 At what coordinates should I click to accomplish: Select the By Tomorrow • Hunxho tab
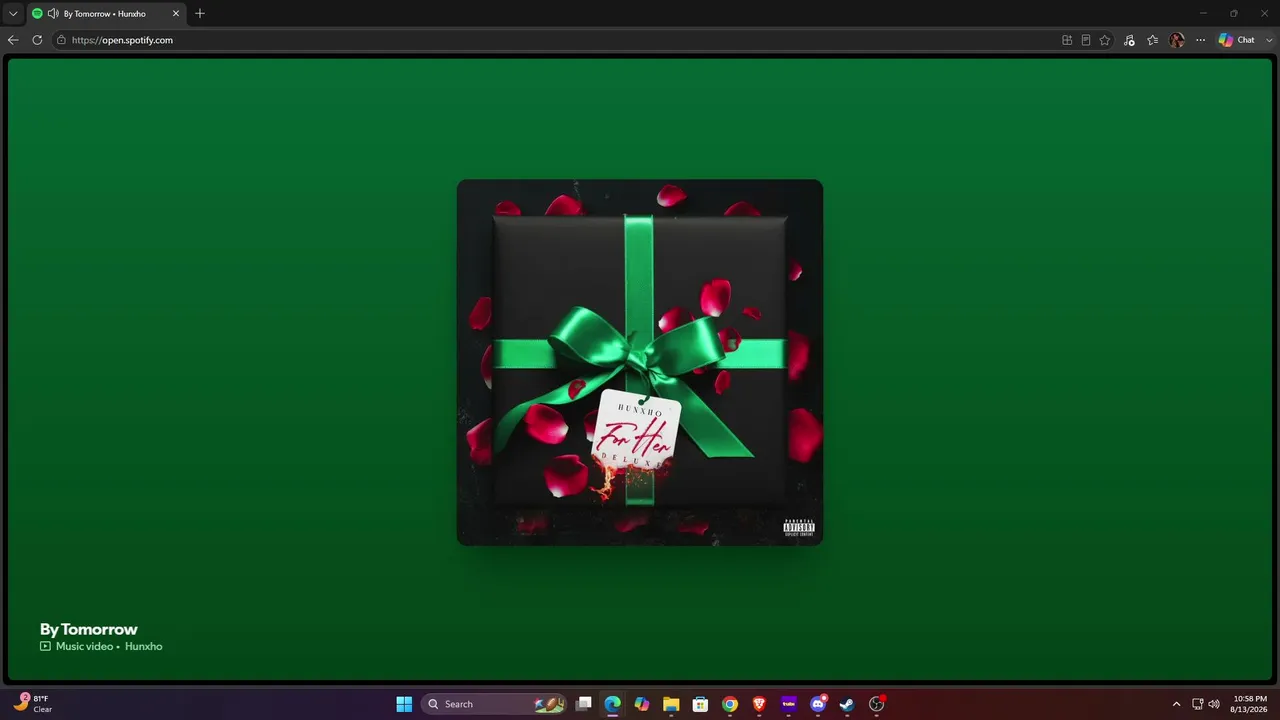[x=105, y=14]
